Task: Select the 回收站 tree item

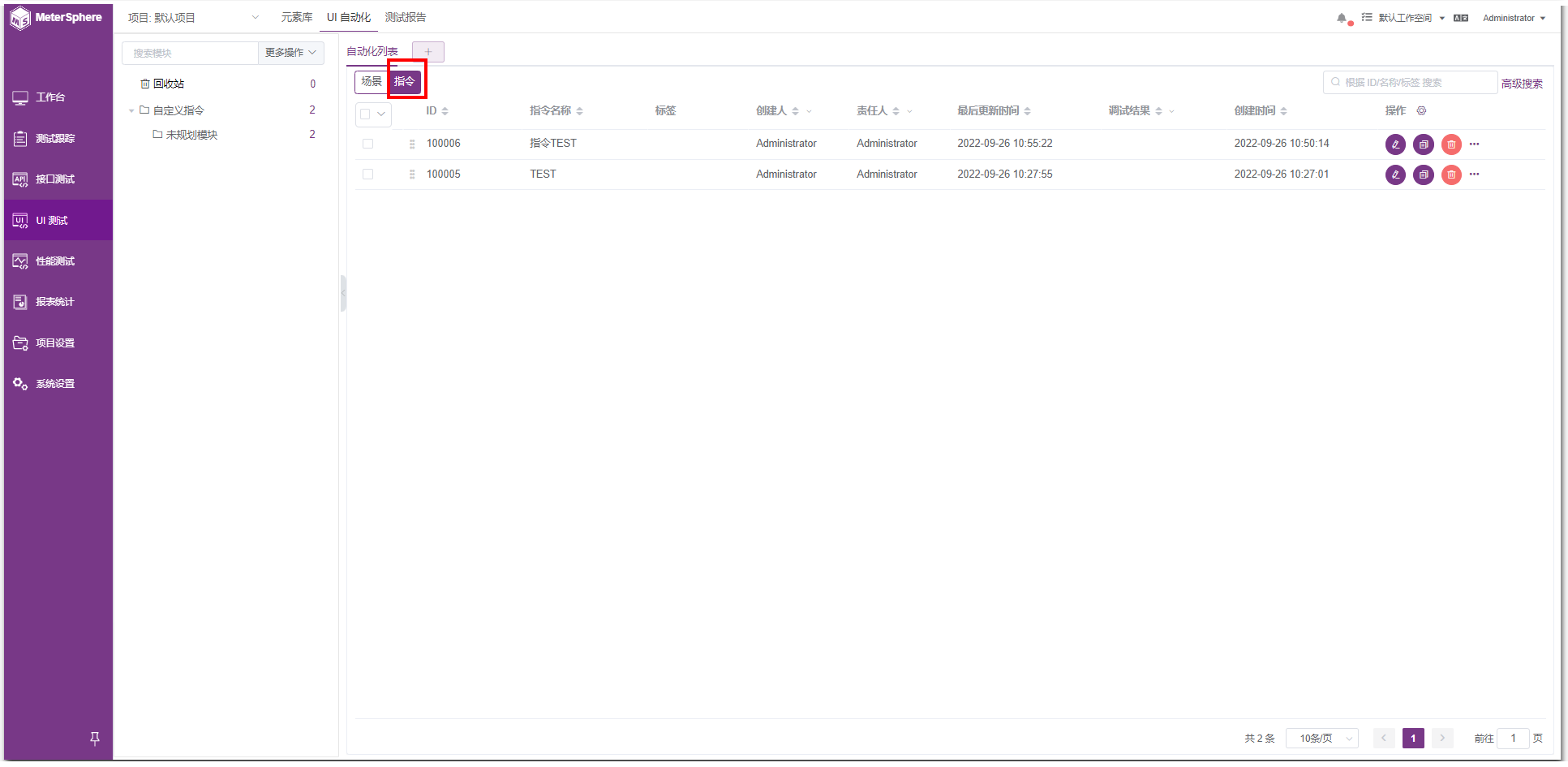Action: pos(169,84)
